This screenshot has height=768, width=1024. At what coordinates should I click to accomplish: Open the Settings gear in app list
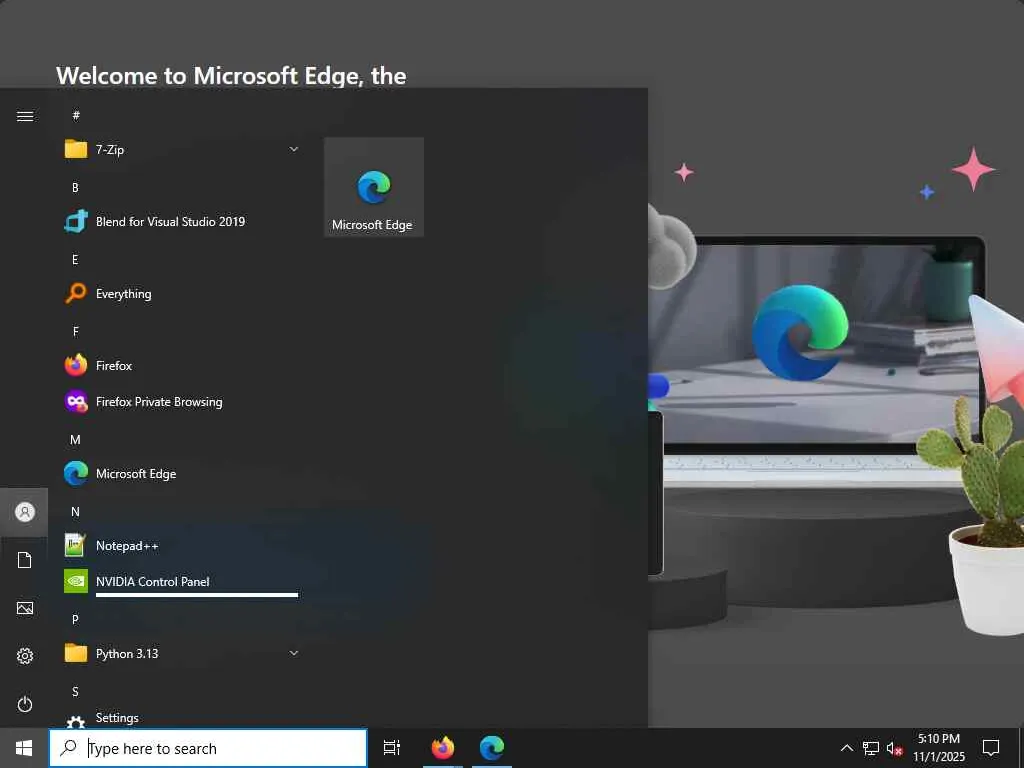(x=76, y=721)
